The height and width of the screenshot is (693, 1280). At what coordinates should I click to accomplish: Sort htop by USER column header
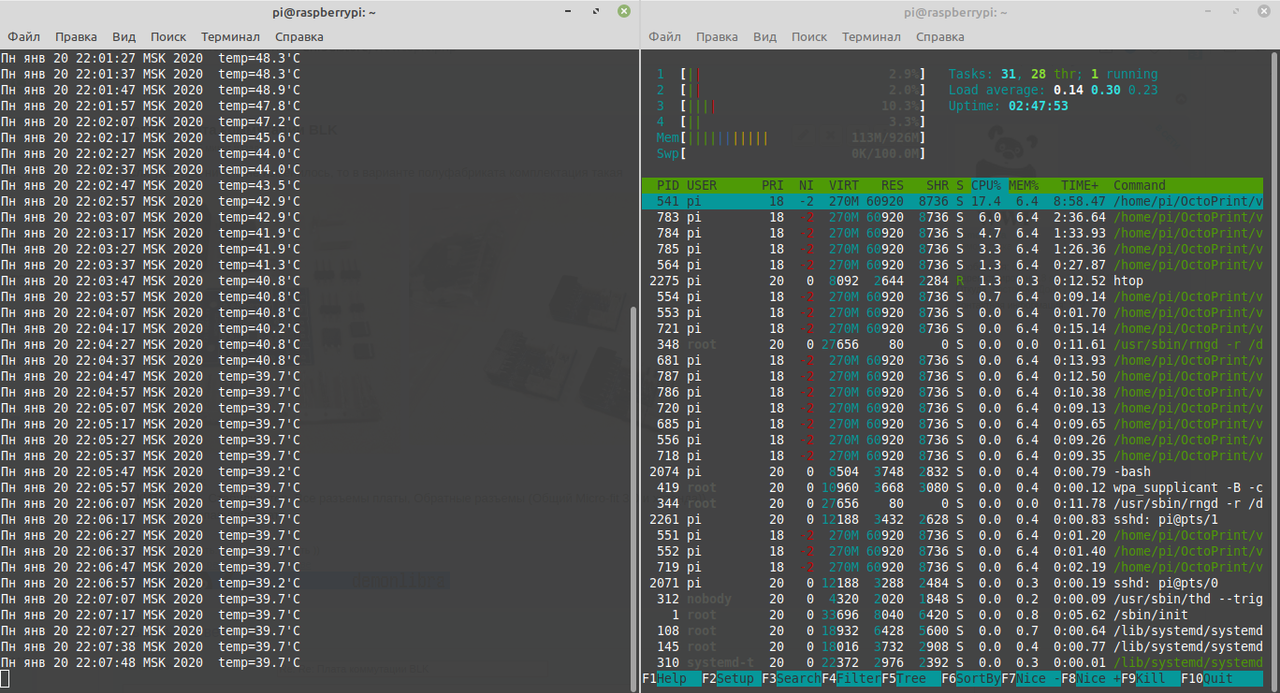click(x=702, y=185)
